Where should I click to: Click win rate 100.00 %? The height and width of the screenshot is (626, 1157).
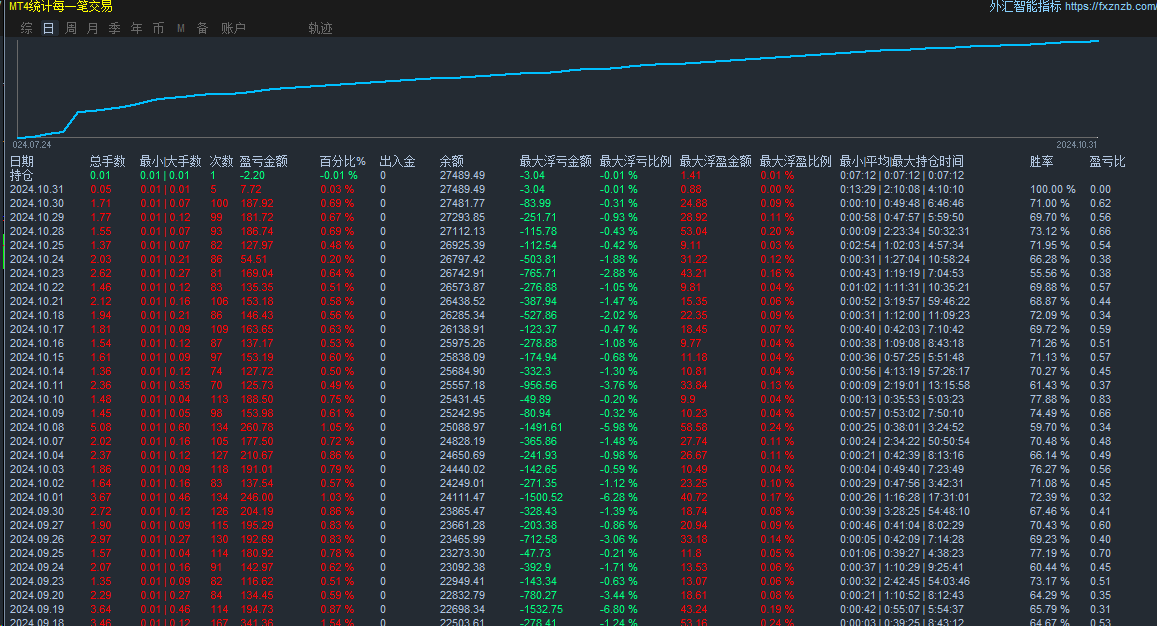1053,189
